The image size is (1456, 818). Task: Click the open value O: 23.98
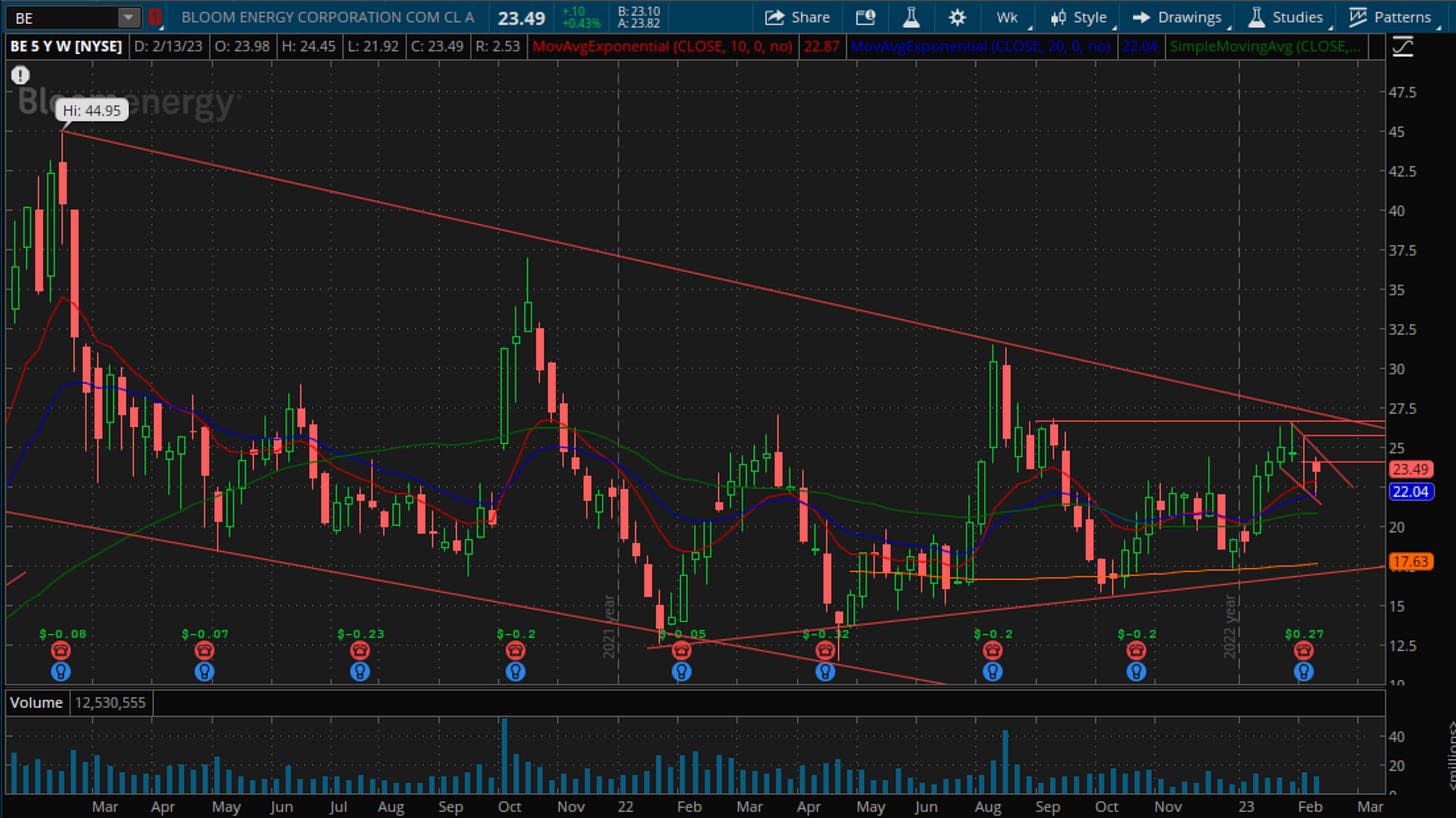click(241, 46)
